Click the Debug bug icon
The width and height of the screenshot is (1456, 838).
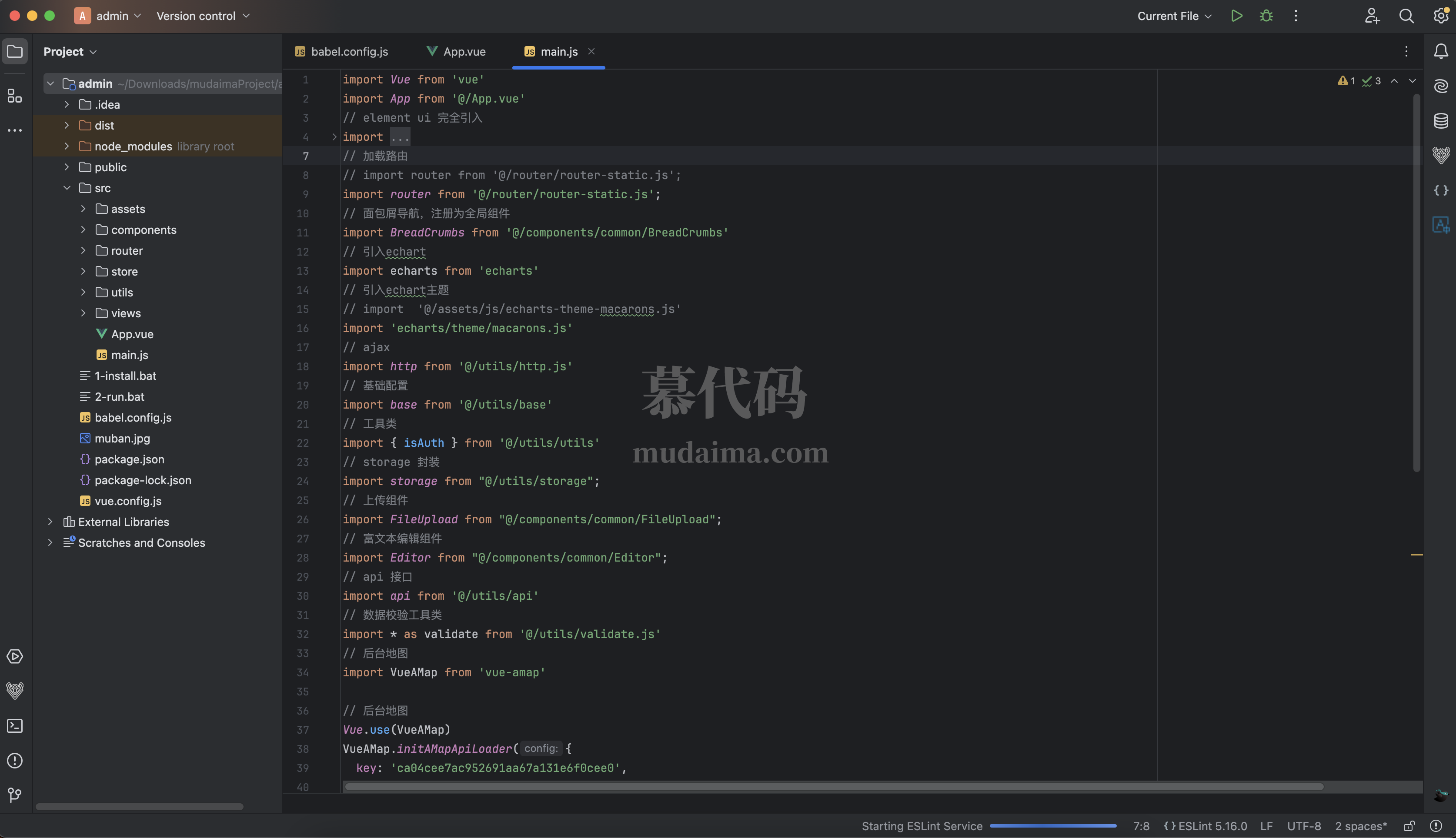tap(1266, 16)
